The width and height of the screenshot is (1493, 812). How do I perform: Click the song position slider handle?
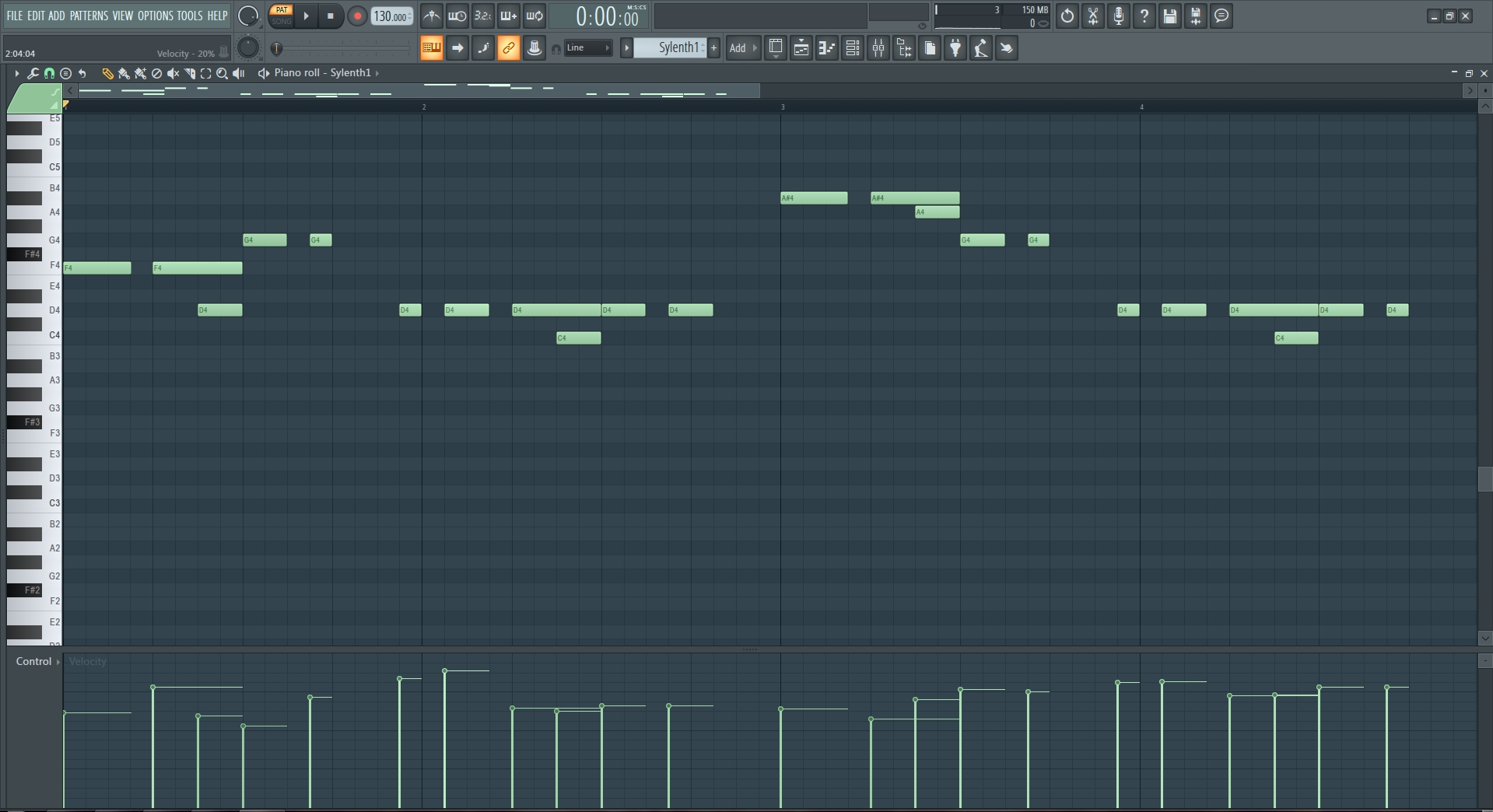[276, 48]
